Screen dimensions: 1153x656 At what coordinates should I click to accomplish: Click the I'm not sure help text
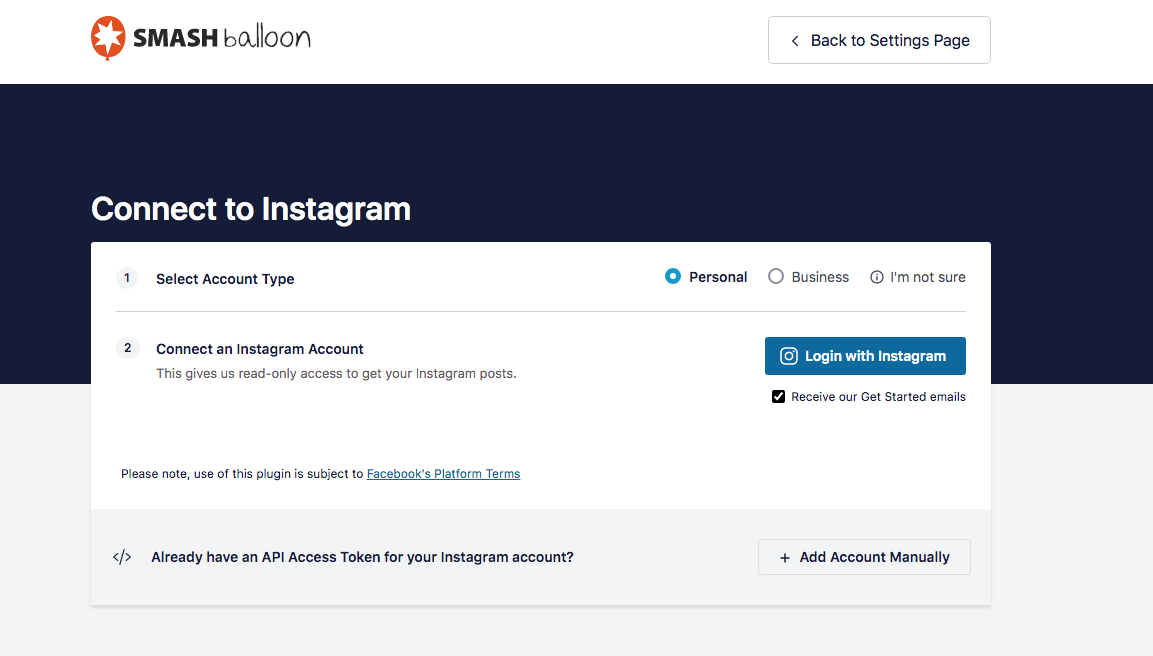coord(927,277)
